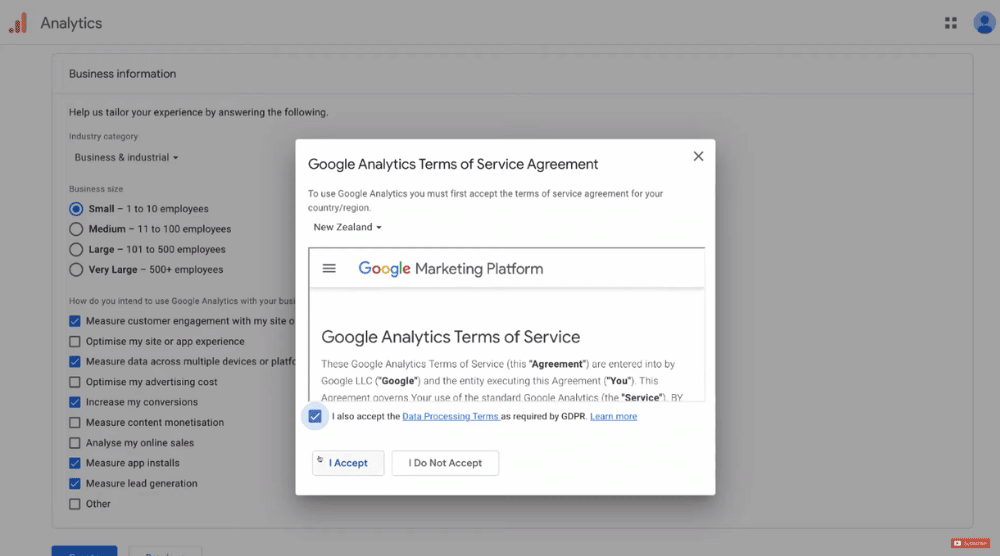Follow the Learn more link

point(614,416)
